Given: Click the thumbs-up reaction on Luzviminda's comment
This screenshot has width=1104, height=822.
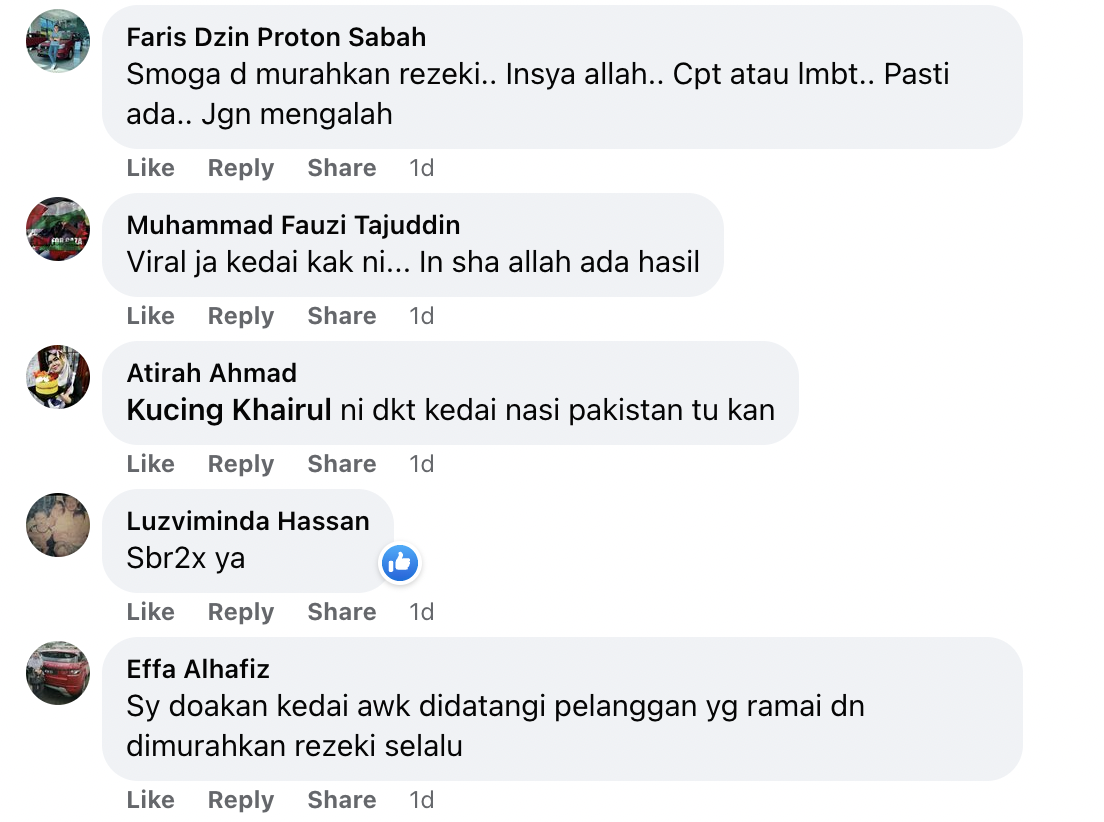Looking at the screenshot, I should coord(399,564).
